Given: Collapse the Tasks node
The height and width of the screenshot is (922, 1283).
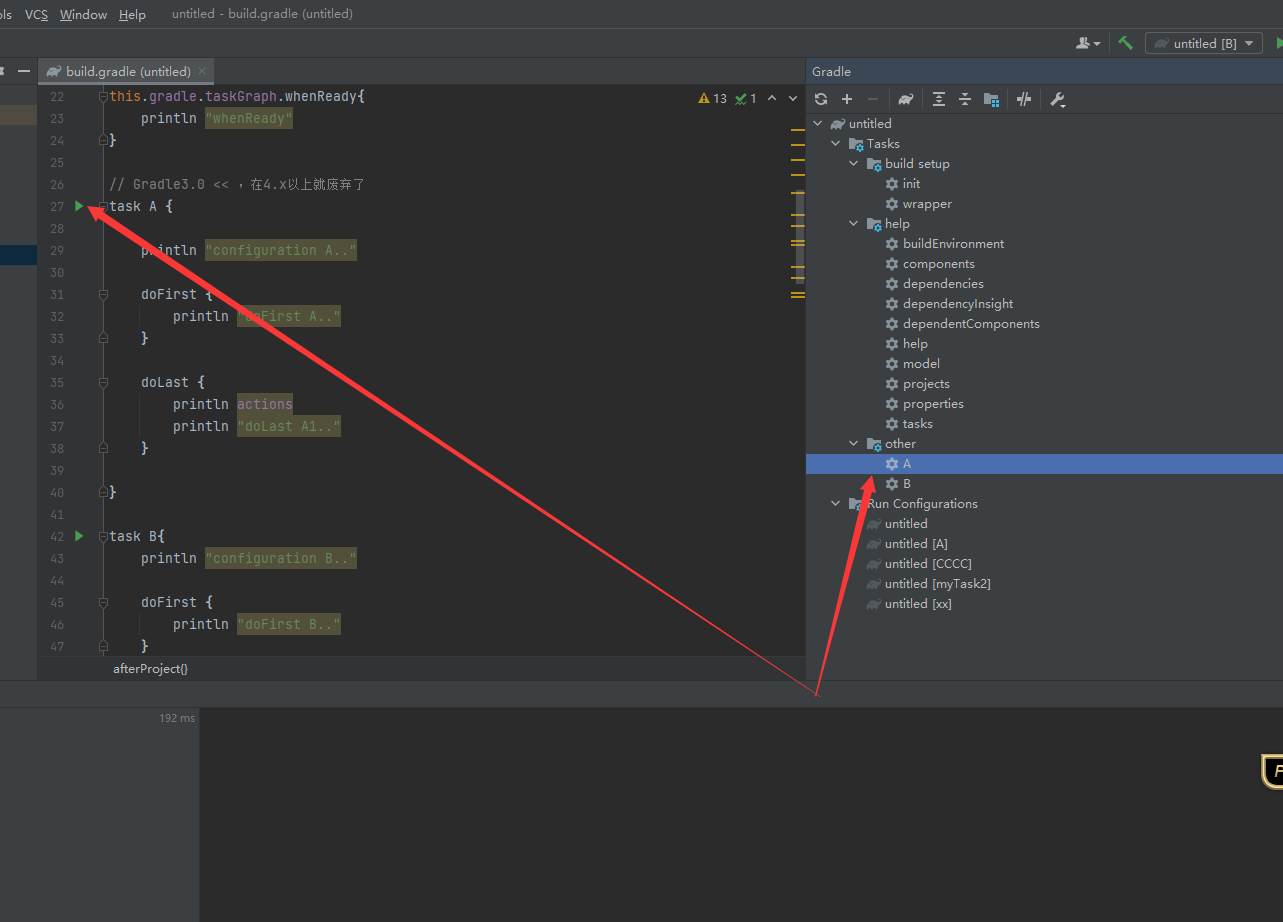Looking at the screenshot, I should coord(836,144).
